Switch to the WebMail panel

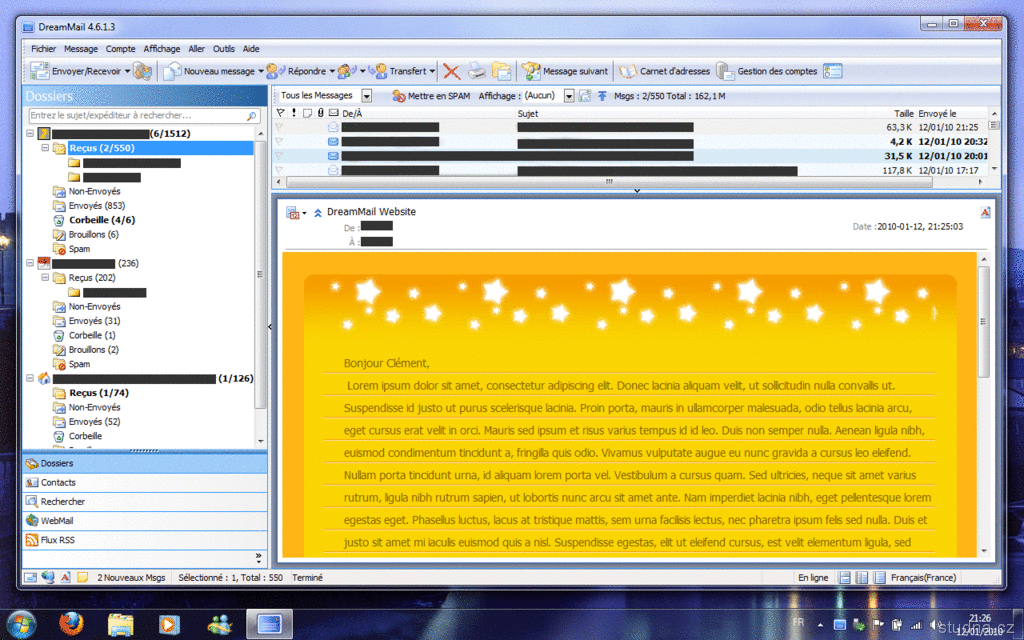click(x=144, y=520)
